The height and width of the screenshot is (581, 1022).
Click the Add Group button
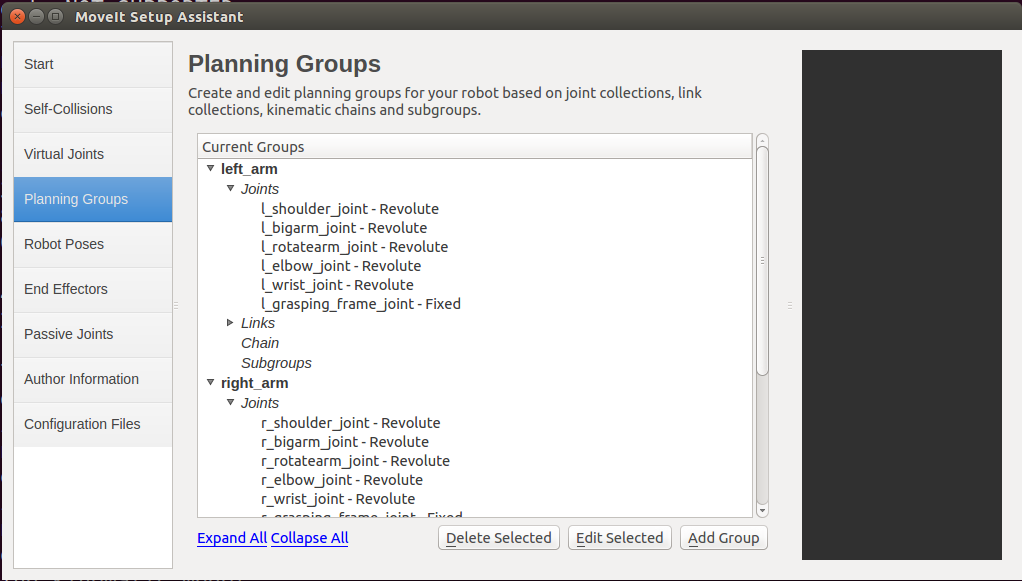723,538
